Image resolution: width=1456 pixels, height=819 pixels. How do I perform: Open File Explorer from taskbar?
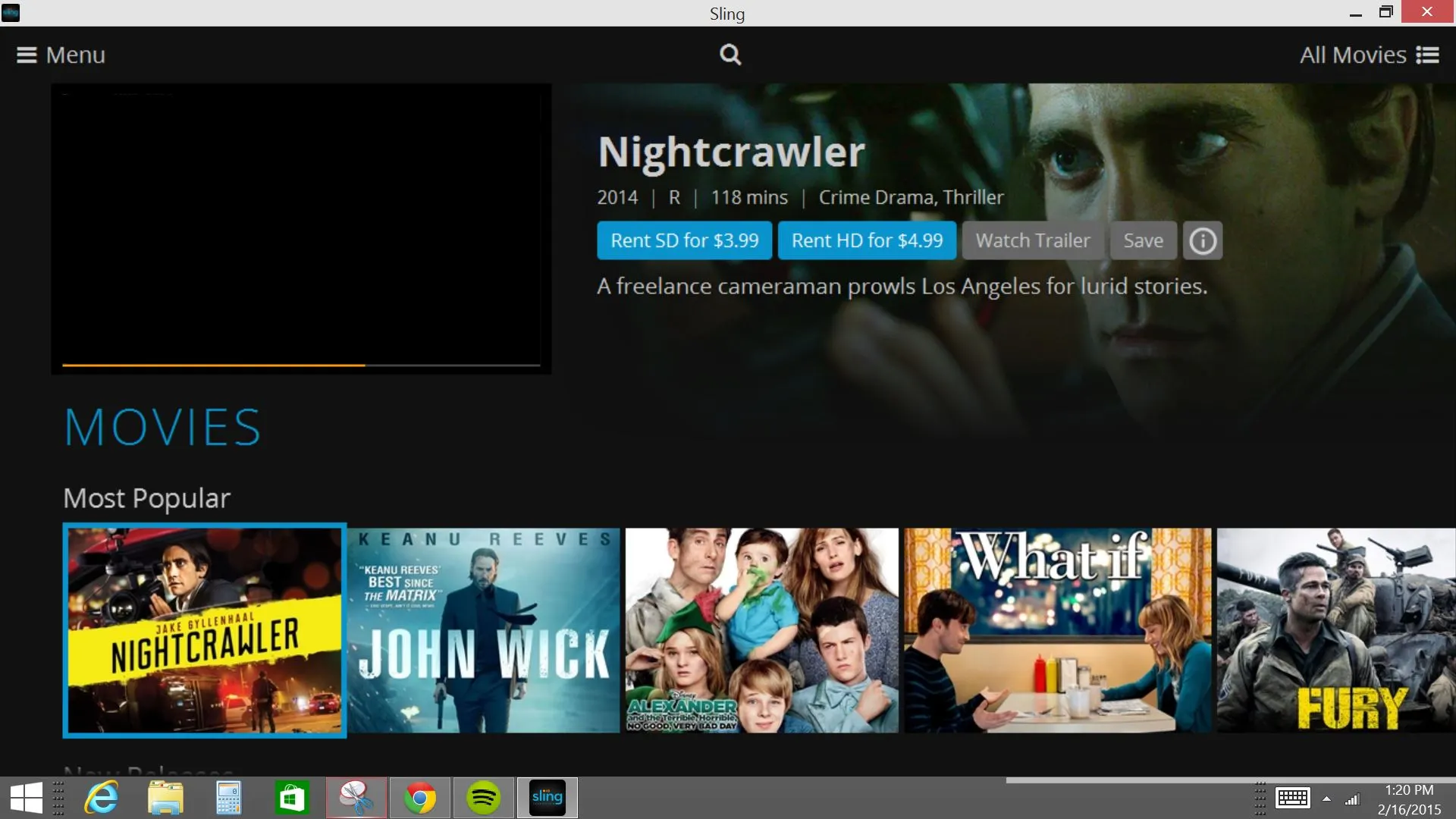coord(165,798)
